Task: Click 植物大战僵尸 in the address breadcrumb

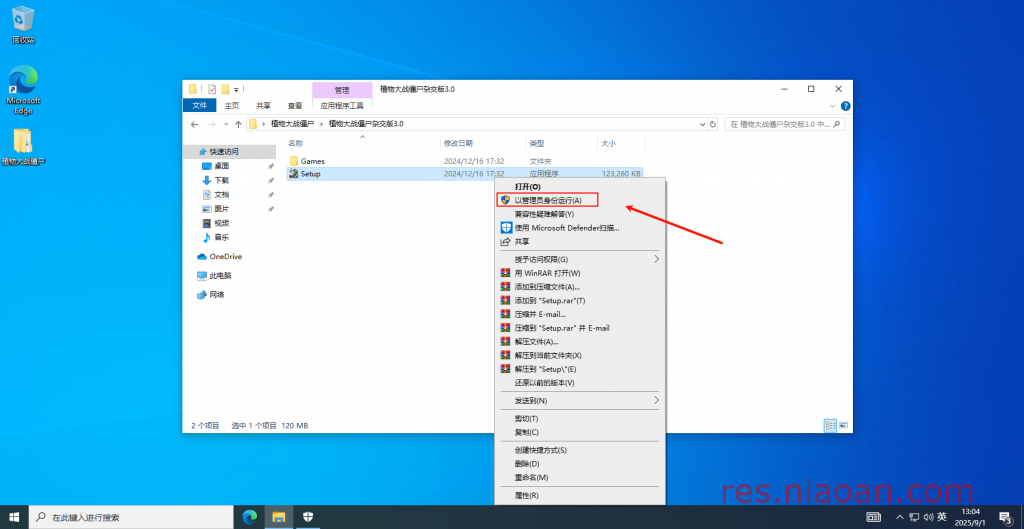Action: click(293, 123)
